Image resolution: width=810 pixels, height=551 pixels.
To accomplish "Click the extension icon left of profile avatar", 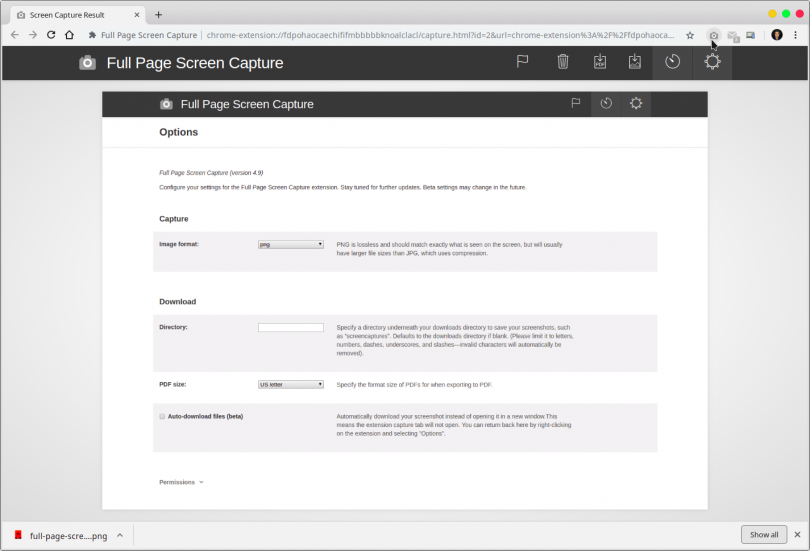I will (751, 35).
